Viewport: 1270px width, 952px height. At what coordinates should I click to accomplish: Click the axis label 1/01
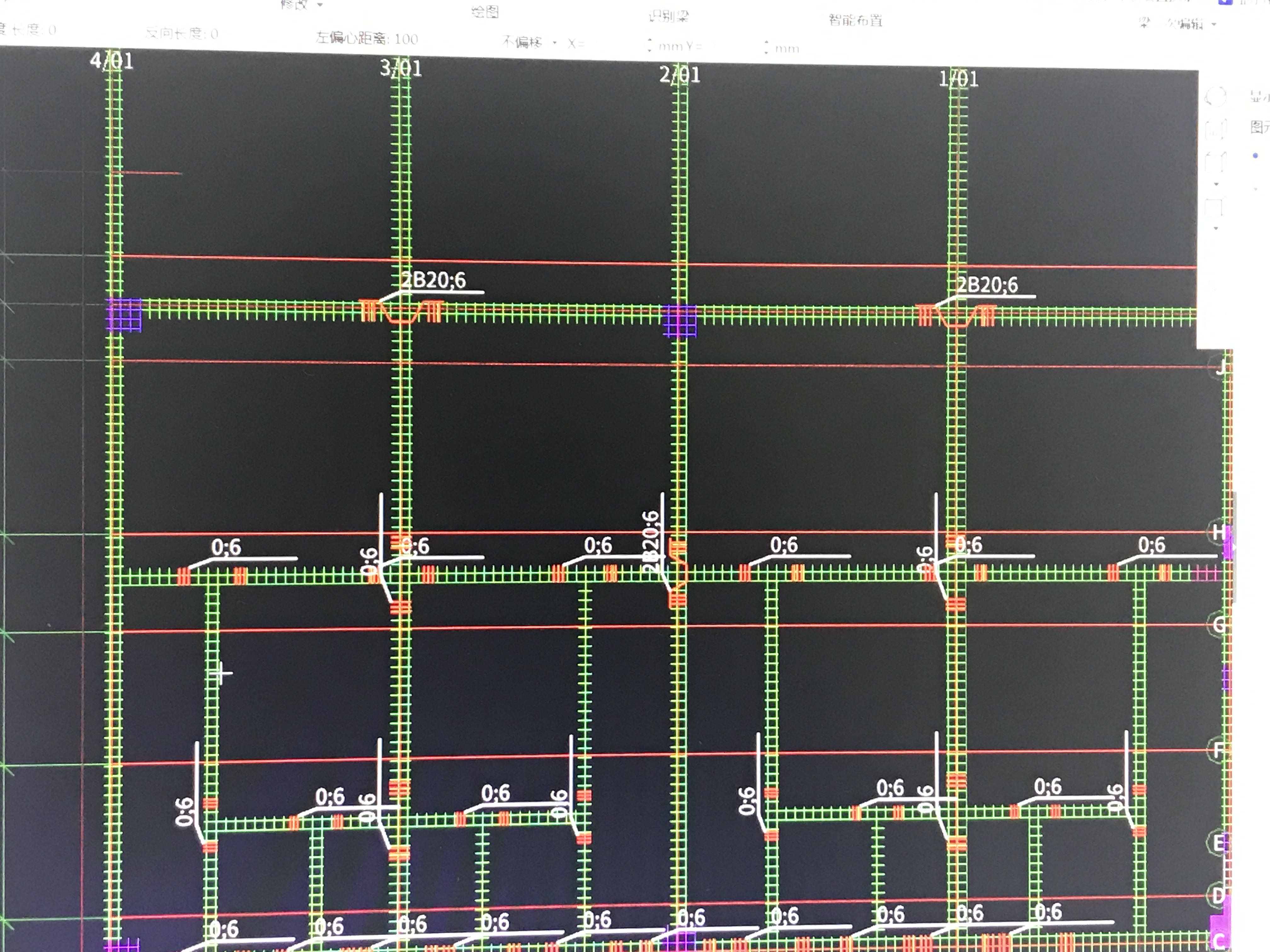tap(958, 79)
